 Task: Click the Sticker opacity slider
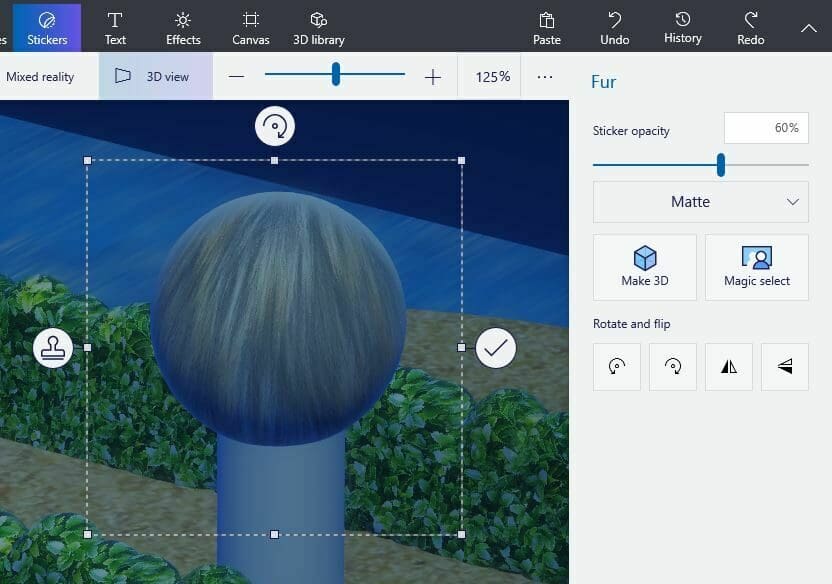700,165
